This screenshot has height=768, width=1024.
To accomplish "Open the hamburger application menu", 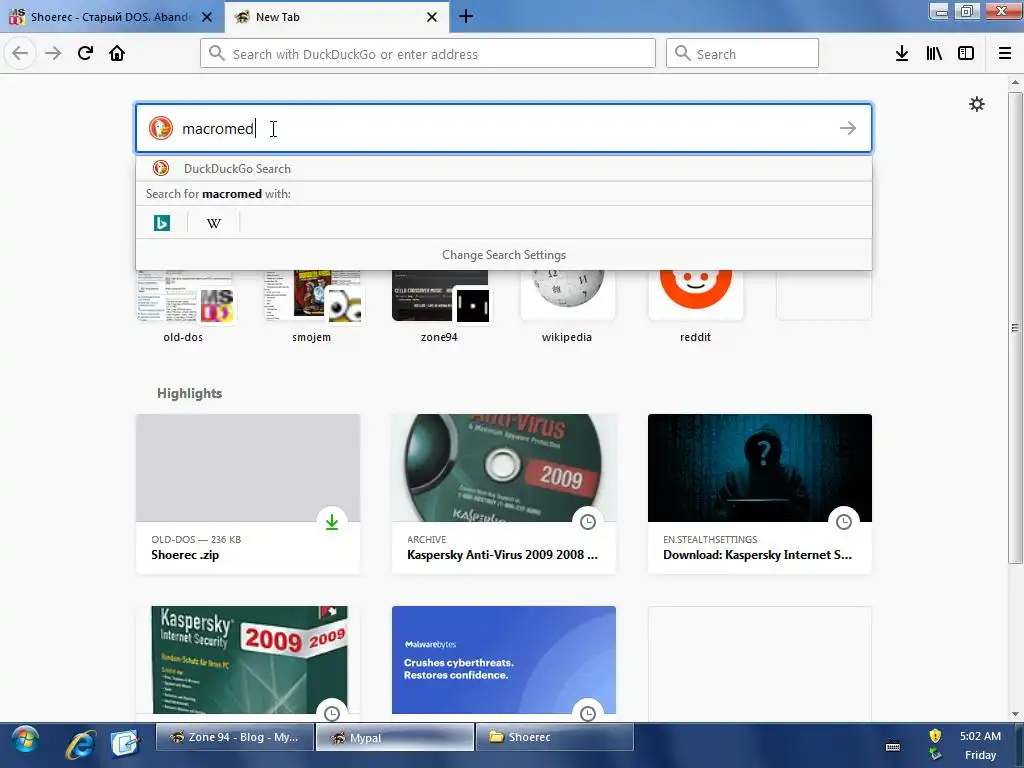I will click(1005, 54).
